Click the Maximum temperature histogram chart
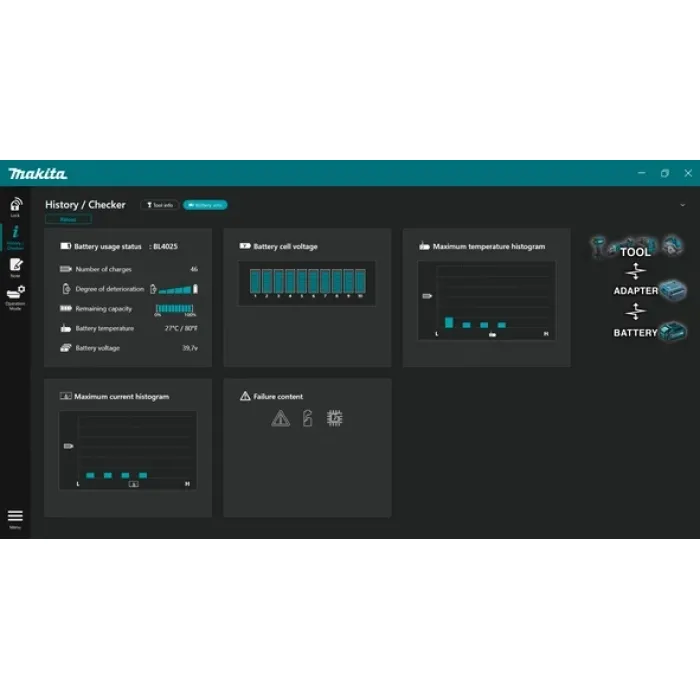The image size is (700, 700). point(486,299)
